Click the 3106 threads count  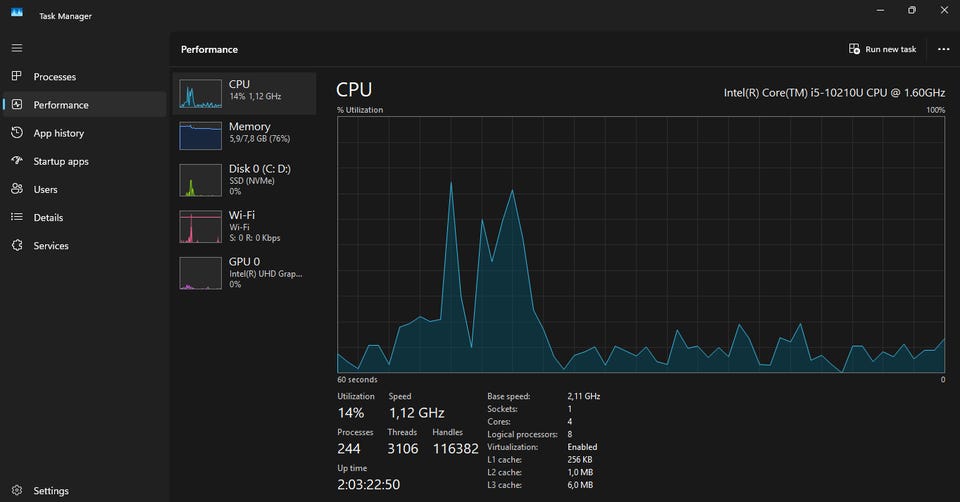click(402, 449)
